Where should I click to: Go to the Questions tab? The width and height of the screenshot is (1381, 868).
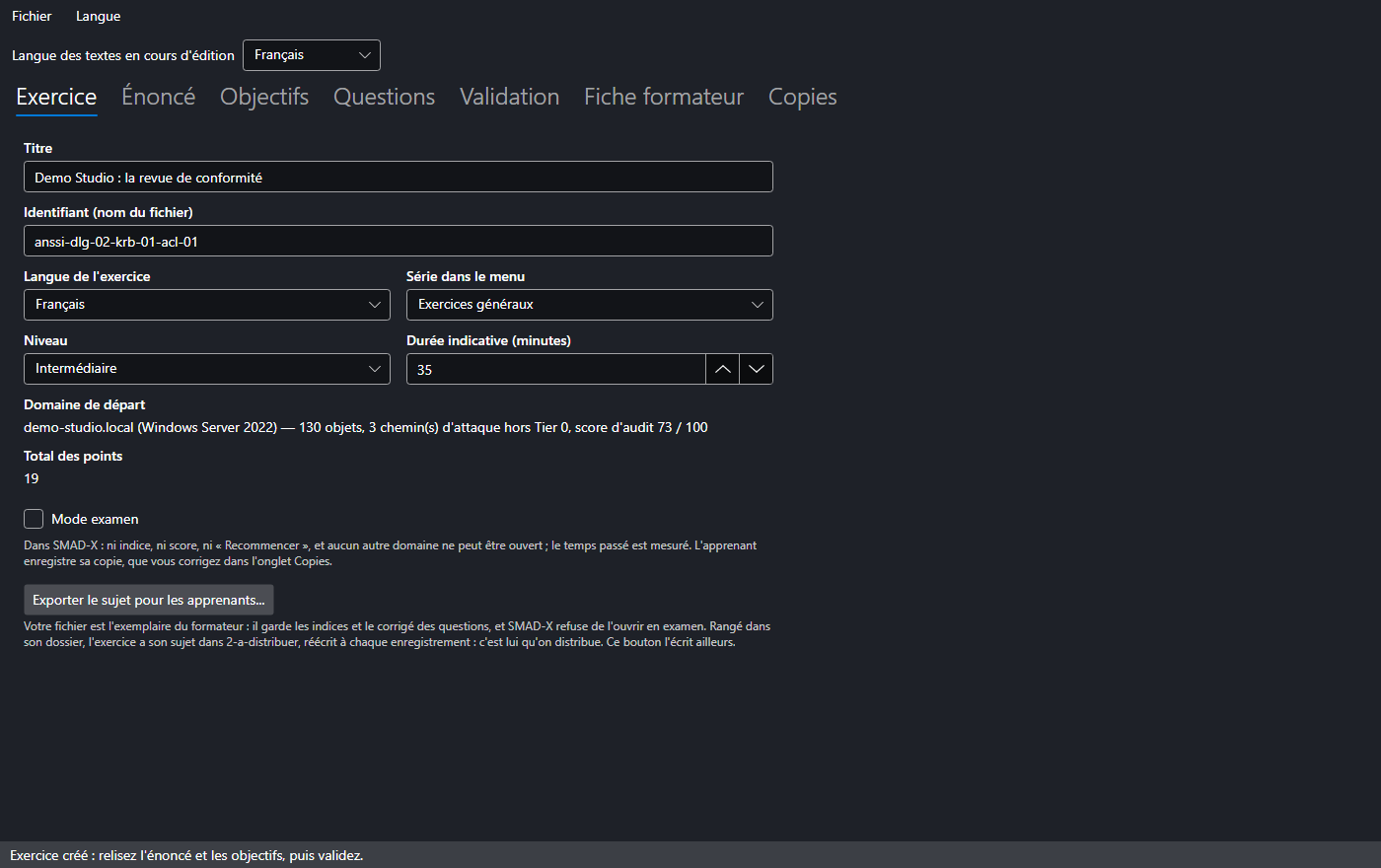tap(384, 97)
